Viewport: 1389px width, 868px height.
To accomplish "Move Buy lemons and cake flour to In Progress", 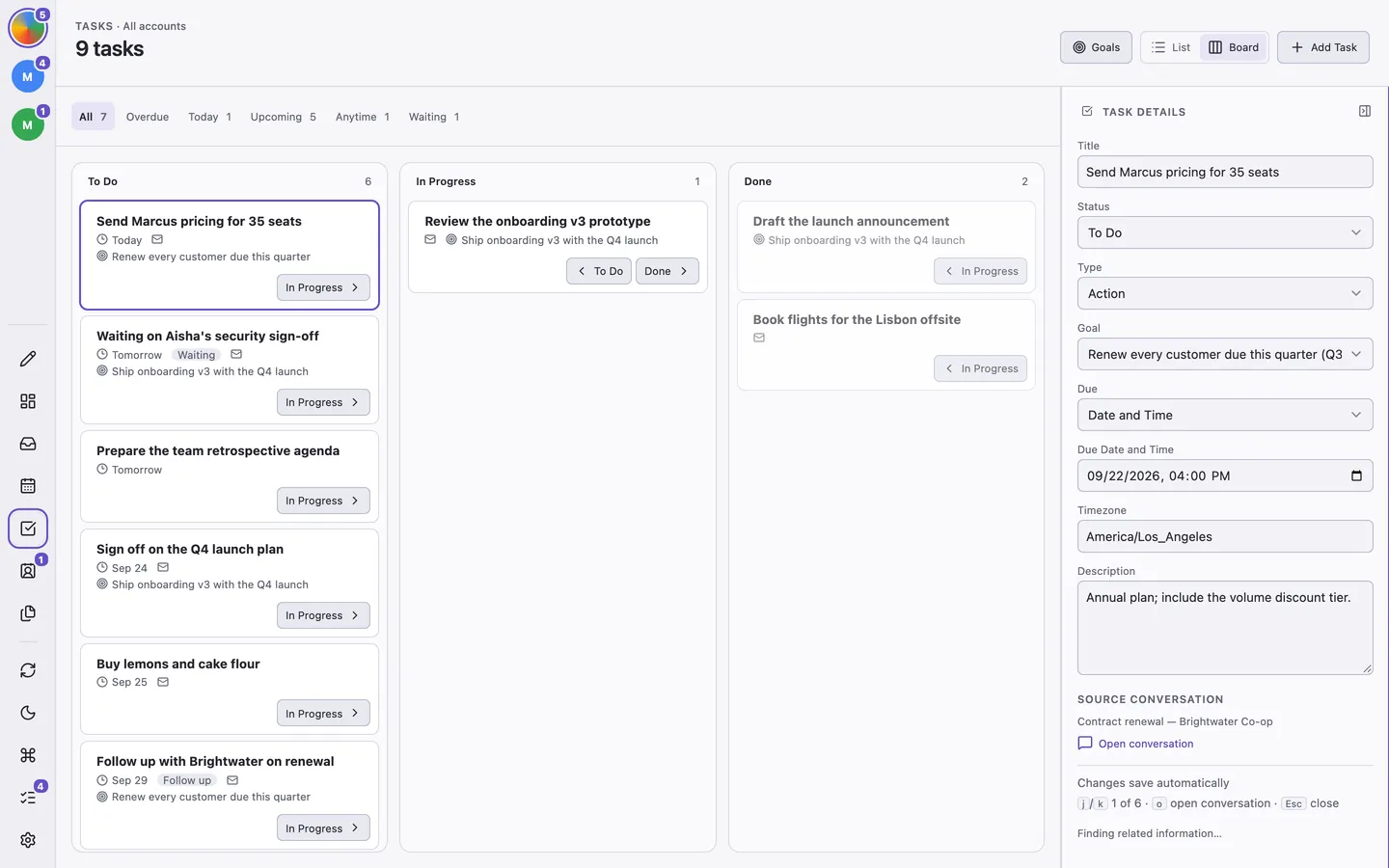I will (x=323, y=714).
